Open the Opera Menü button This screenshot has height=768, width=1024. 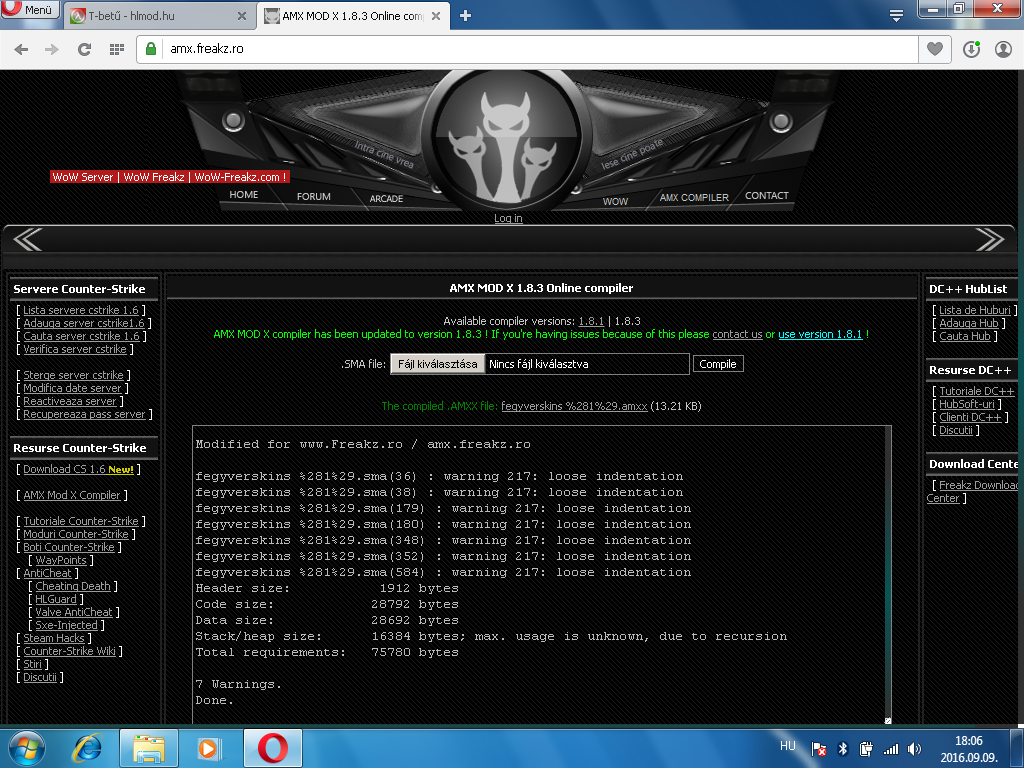click(30, 9)
